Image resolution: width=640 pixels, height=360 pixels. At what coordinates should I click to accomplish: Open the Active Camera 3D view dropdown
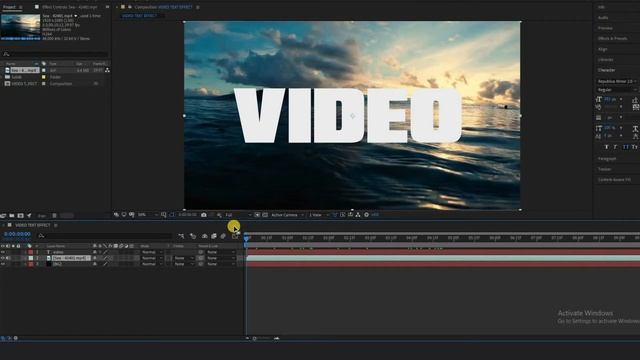288,215
